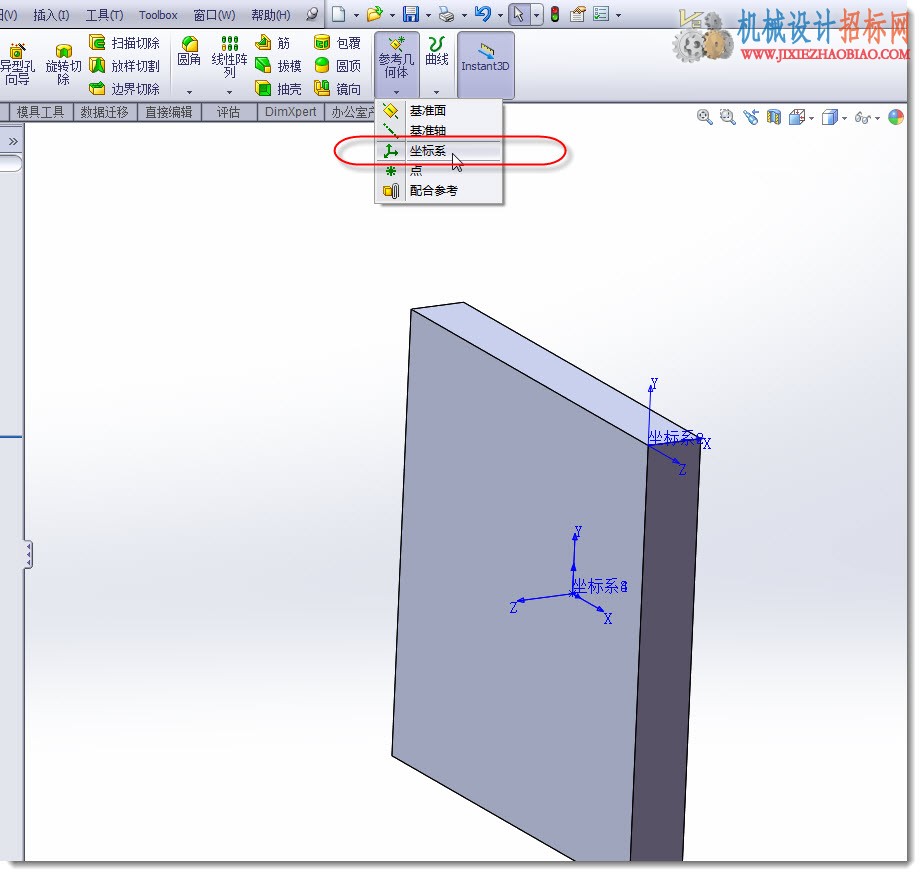Click the 抽壳 shell tool icon

(x=263, y=89)
